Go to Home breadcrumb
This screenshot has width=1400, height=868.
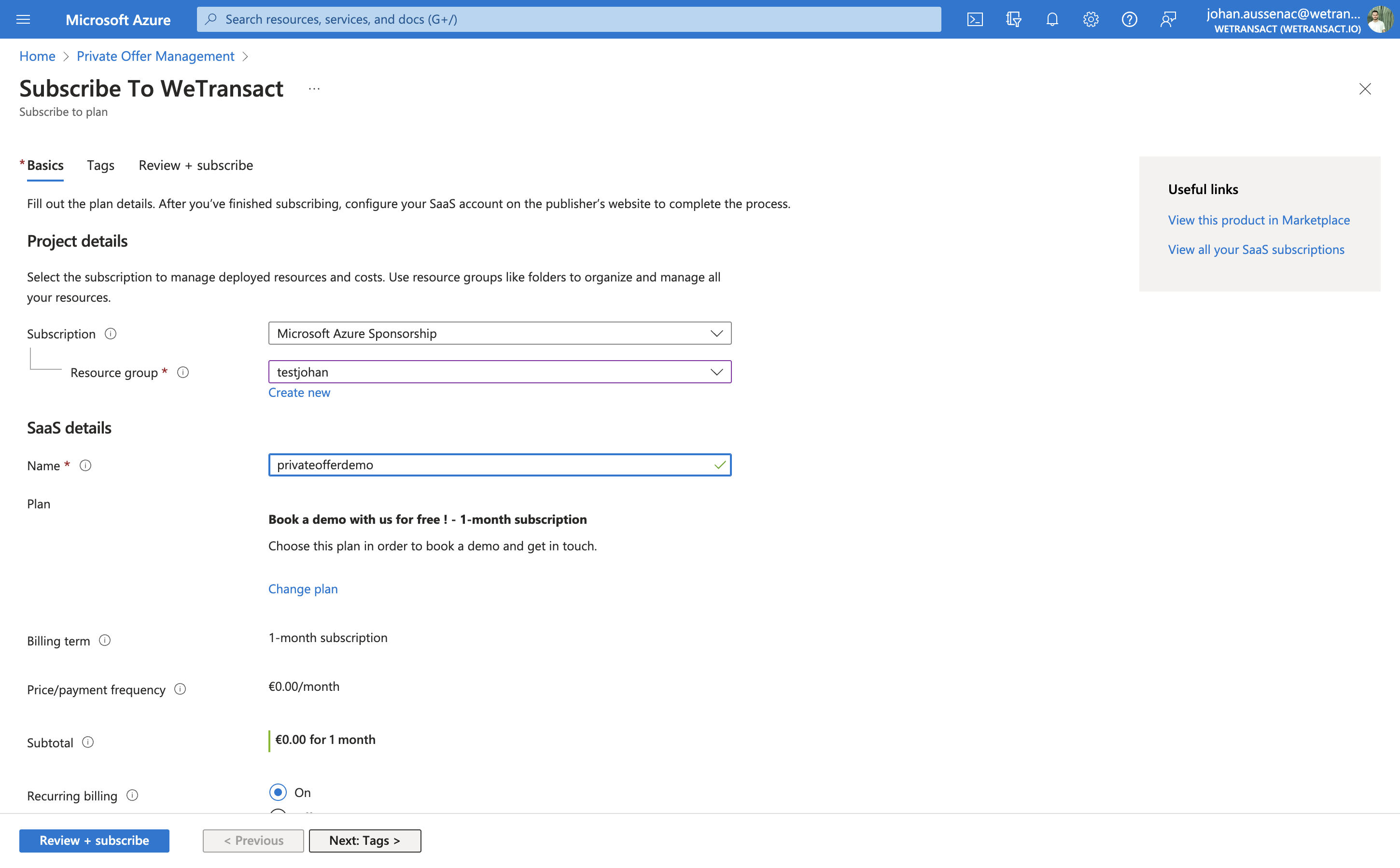click(x=37, y=56)
